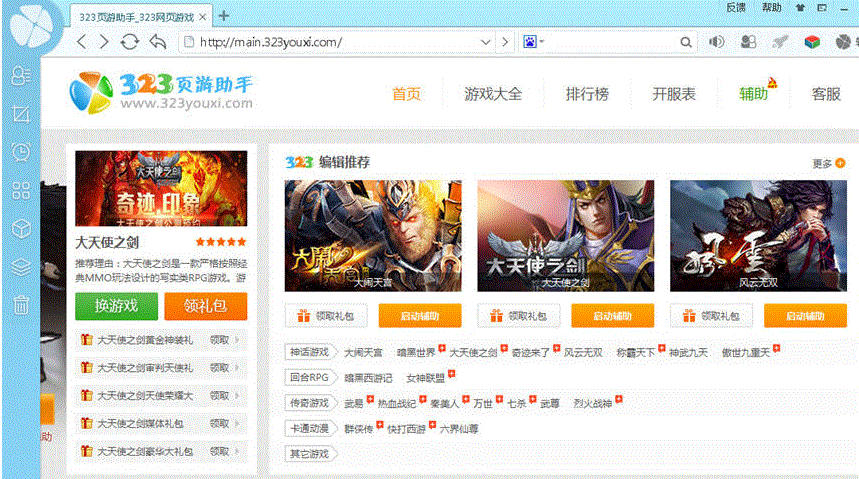Click 领取礼包 under 大闹天宫
Screen dimensions: 859x479
tap(326, 316)
